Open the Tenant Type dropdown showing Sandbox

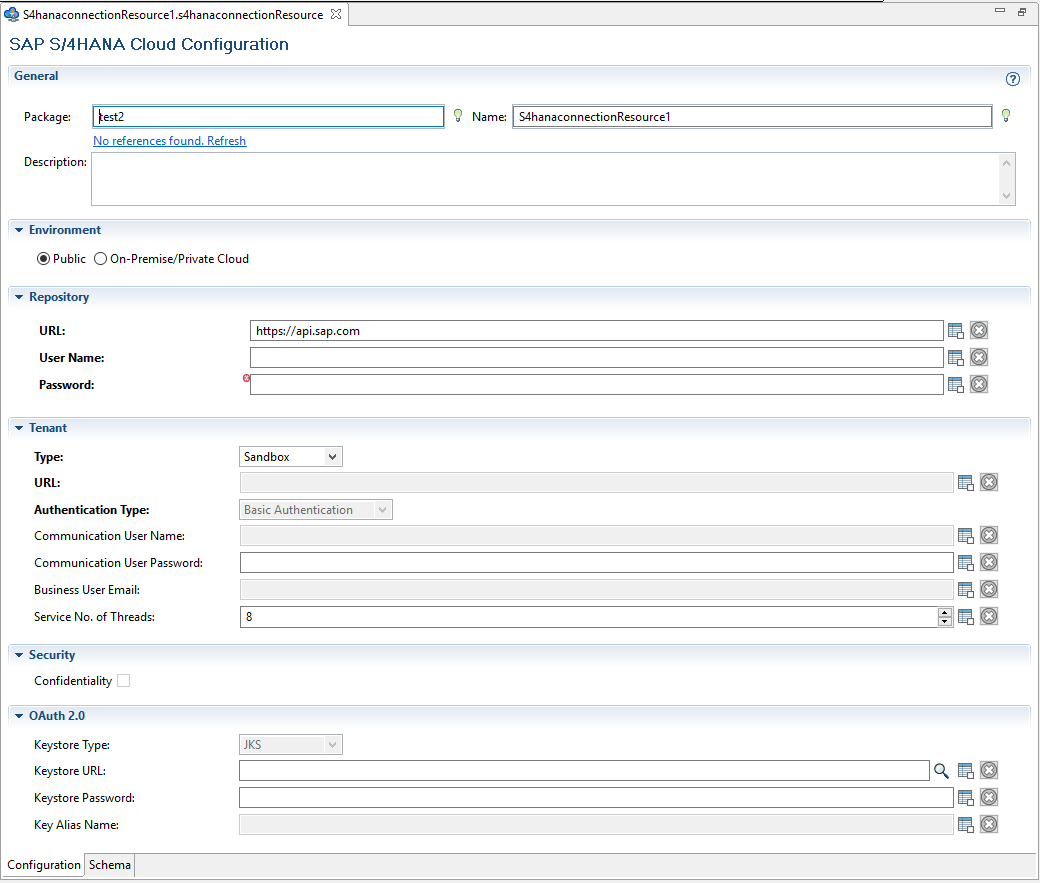coord(291,457)
